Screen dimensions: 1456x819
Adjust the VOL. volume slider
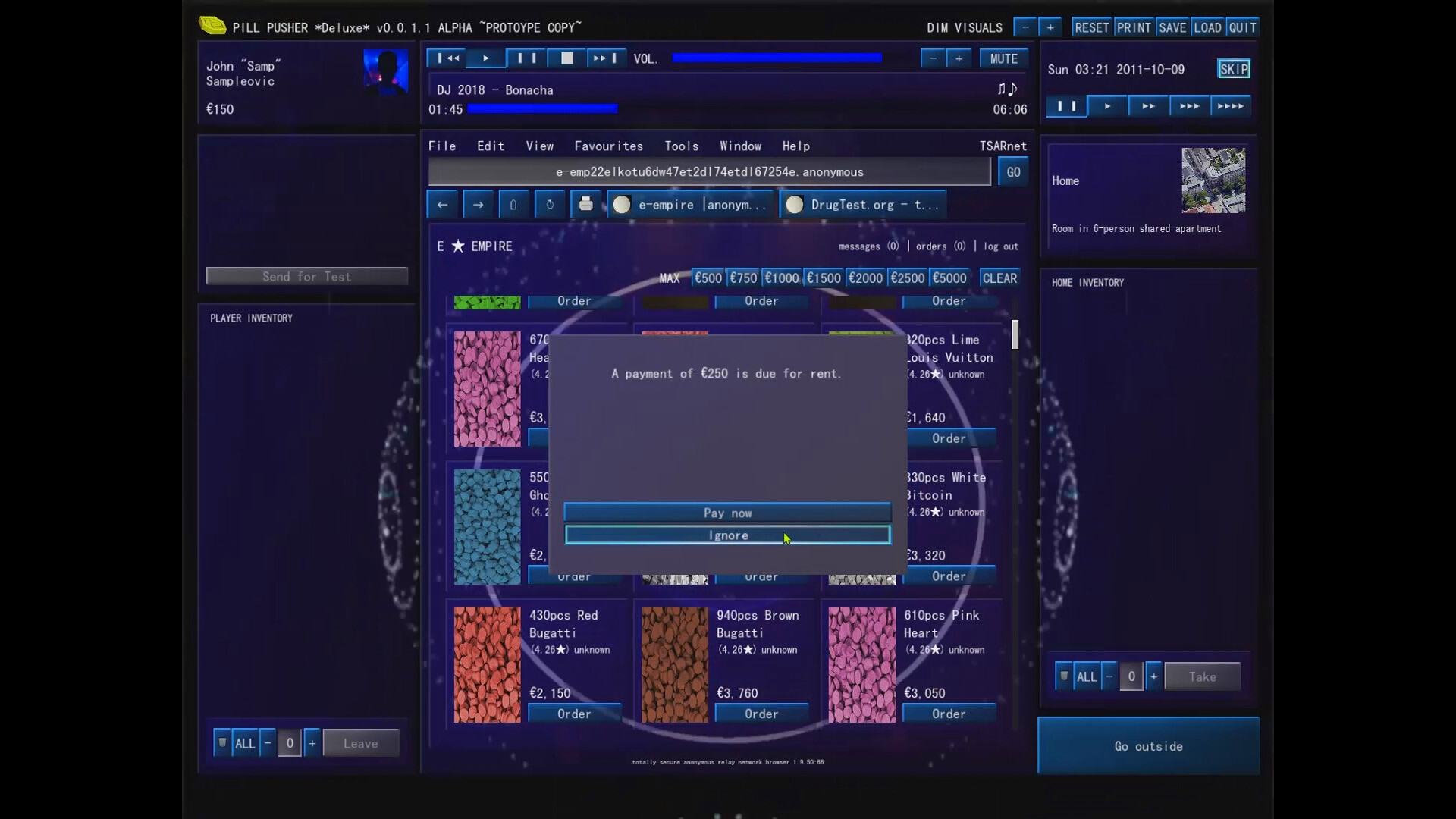click(x=776, y=57)
